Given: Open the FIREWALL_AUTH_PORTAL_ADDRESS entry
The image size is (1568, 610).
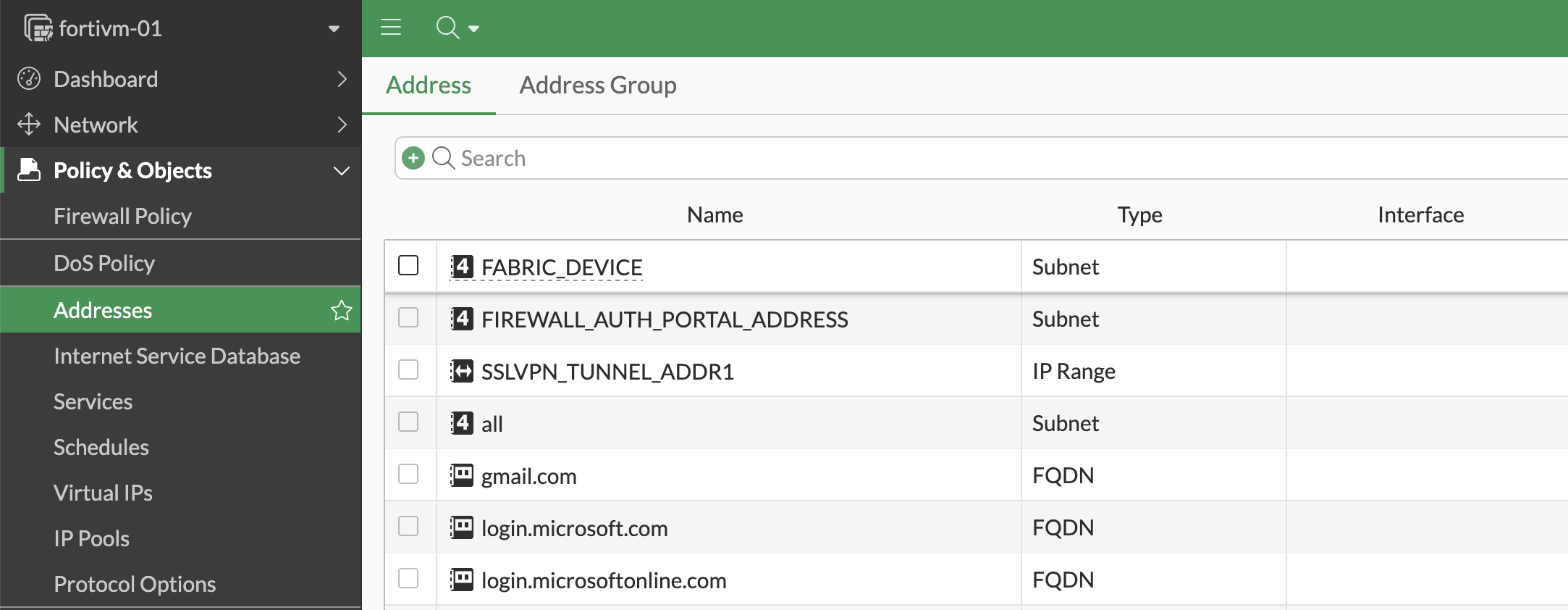Looking at the screenshot, I should pyautogui.click(x=664, y=319).
